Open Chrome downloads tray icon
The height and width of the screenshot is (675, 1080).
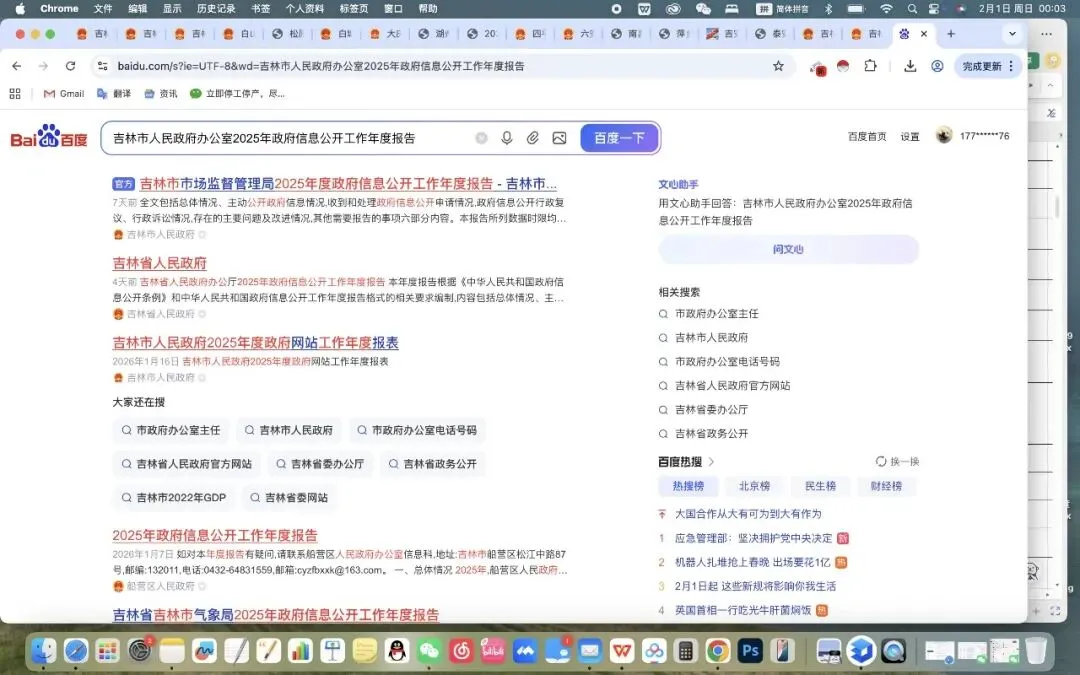tap(910, 66)
